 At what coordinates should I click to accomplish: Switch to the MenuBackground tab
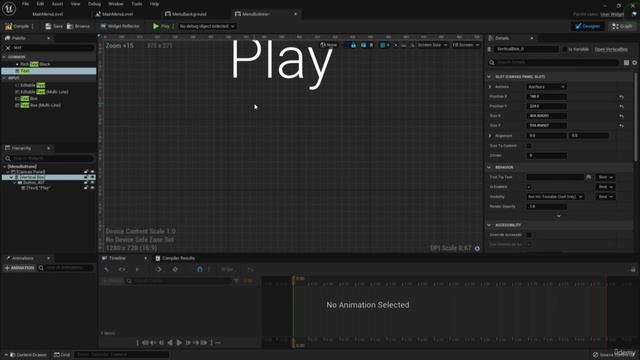185,14
